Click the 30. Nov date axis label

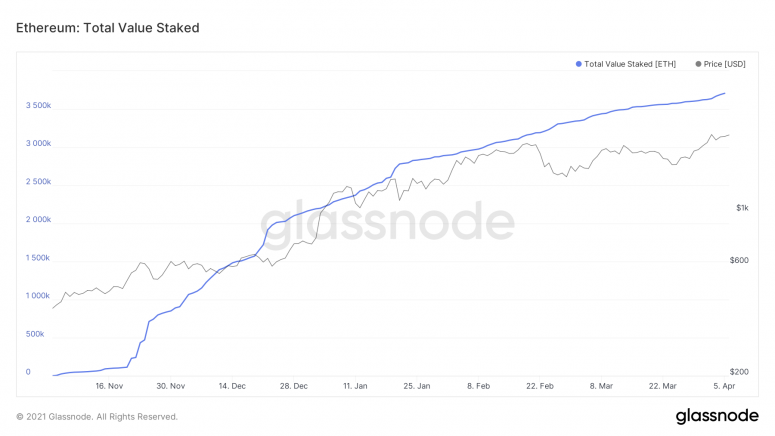tap(171, 385)
